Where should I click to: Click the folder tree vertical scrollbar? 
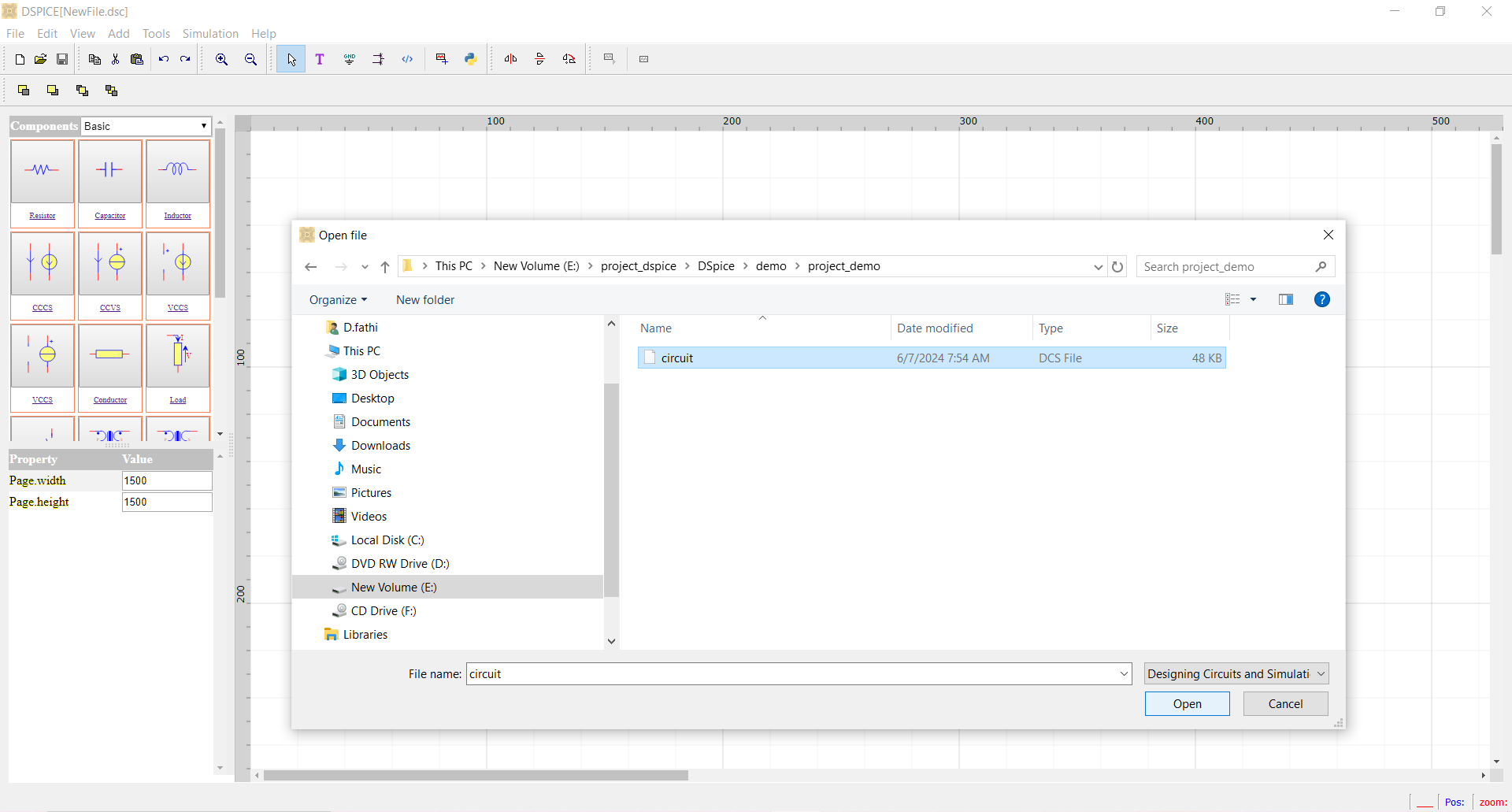[x=611, y=488]
